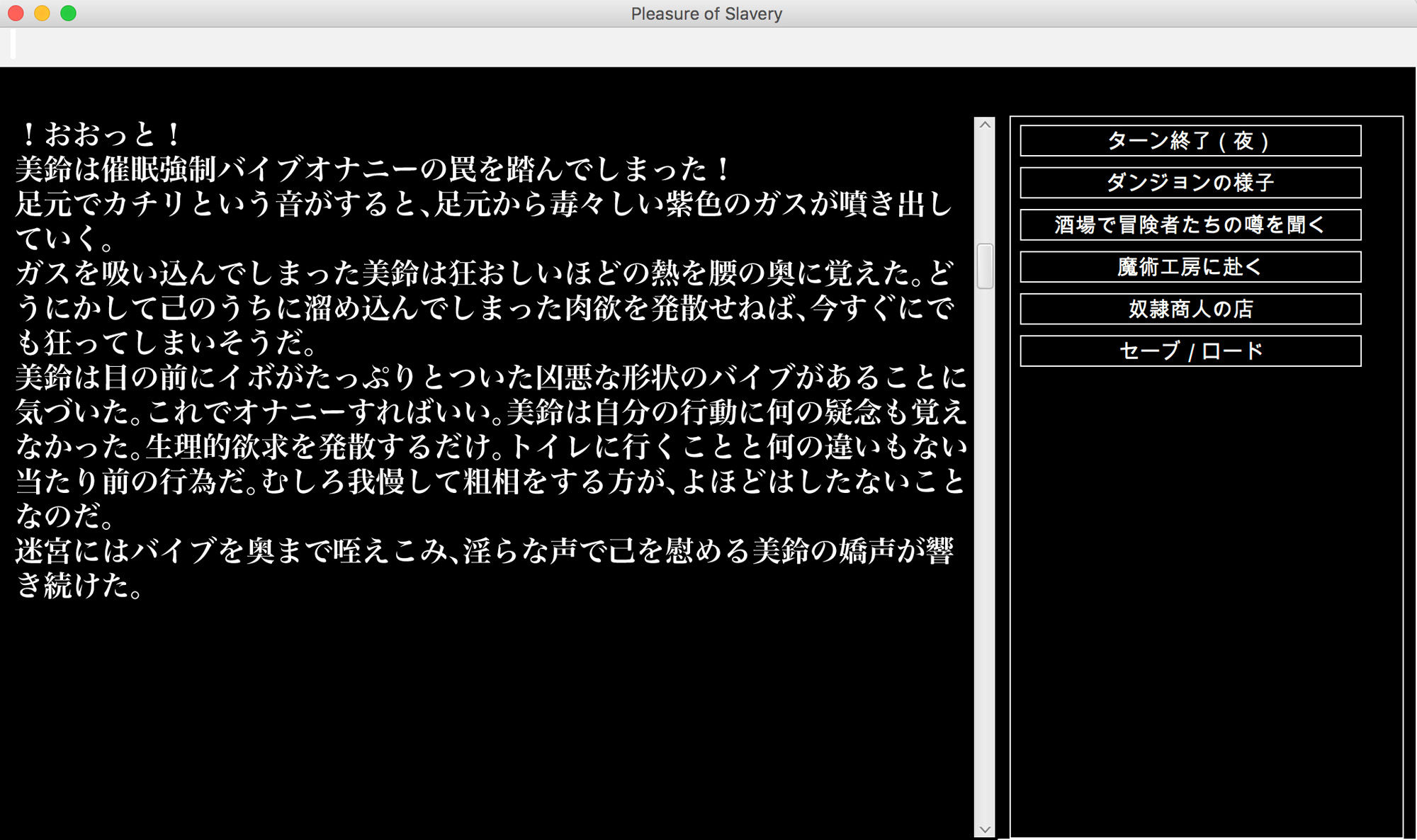
Task: Click the Pleasure of Slavery title bar
Action: (x=705, y=13)
